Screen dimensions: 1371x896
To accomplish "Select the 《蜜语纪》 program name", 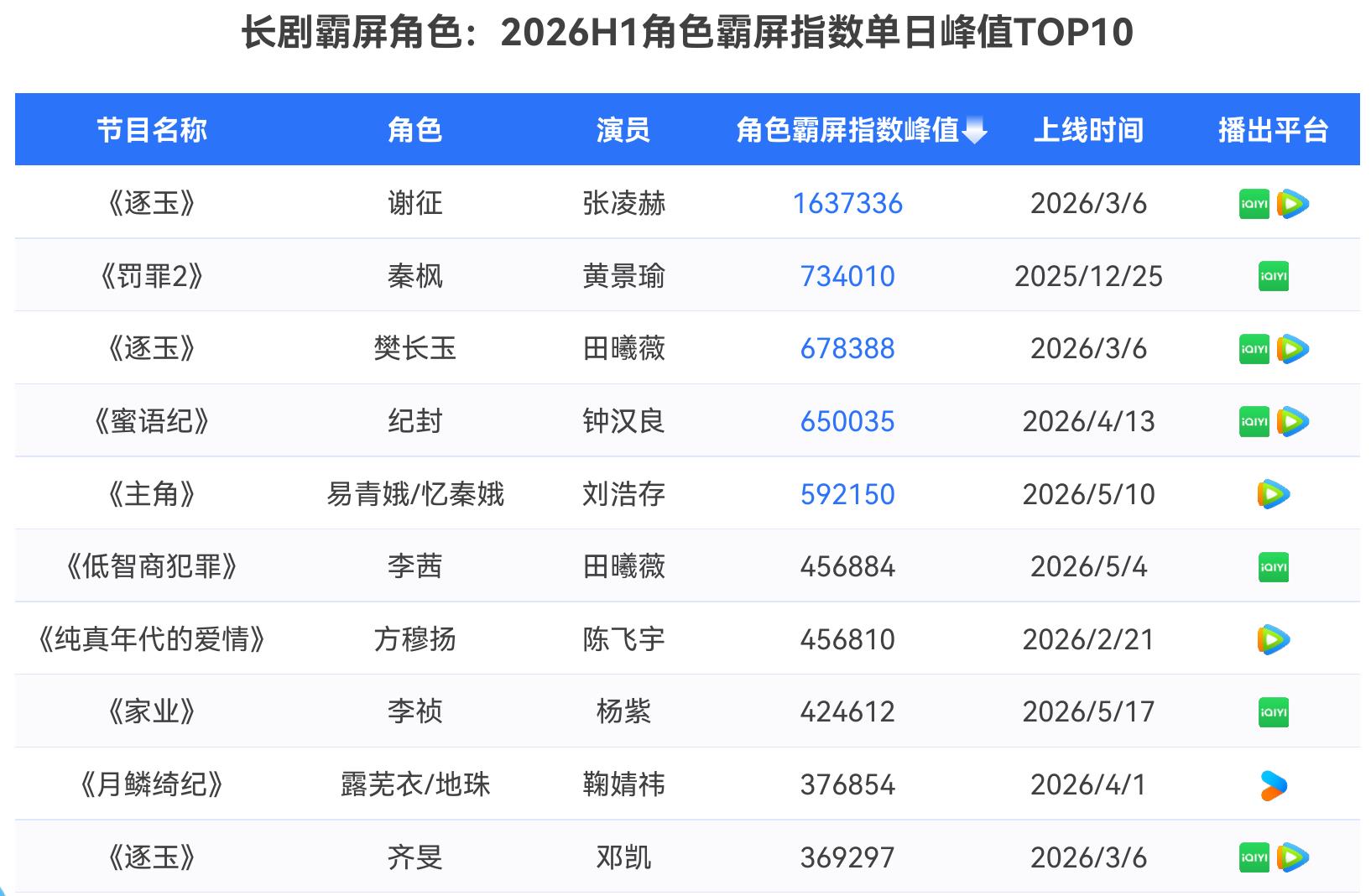I will coord(152,422).
